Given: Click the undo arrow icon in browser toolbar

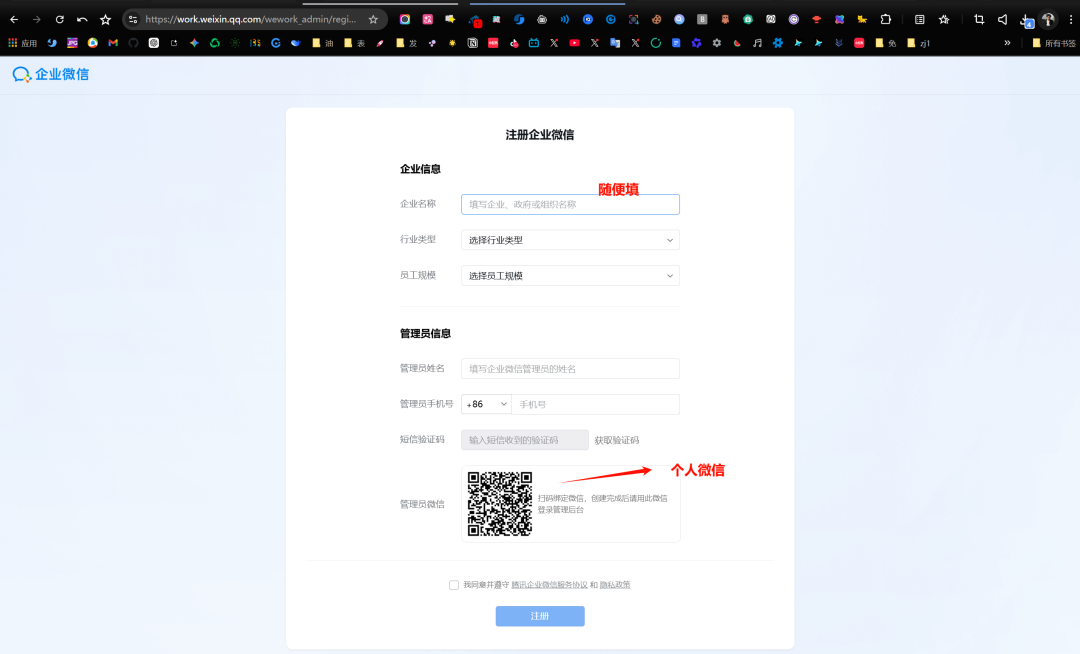Looking at the screenshot, I should pos(82,19).
